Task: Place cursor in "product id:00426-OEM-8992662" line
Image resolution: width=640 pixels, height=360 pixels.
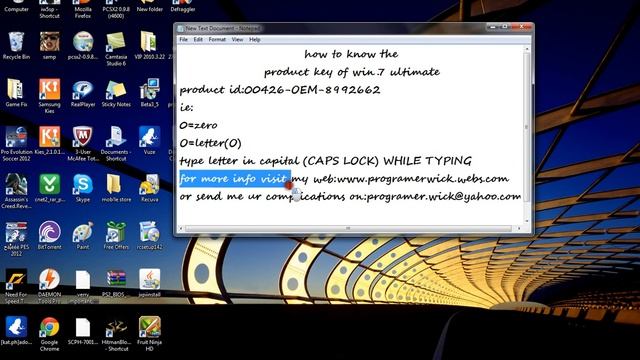Action: click(x=280, y=90)
